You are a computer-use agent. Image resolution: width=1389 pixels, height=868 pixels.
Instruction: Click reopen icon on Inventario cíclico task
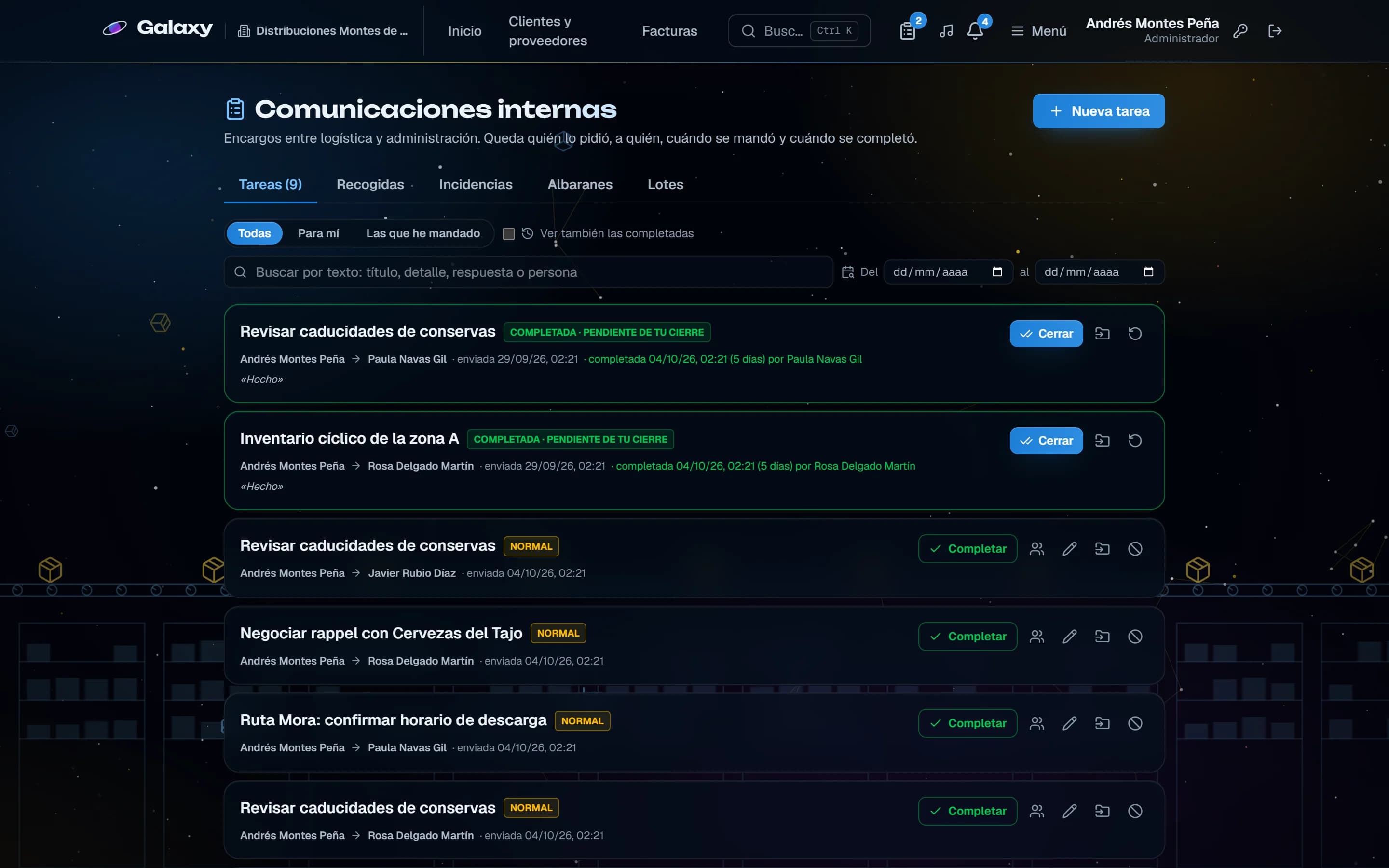coord(1135,441)
